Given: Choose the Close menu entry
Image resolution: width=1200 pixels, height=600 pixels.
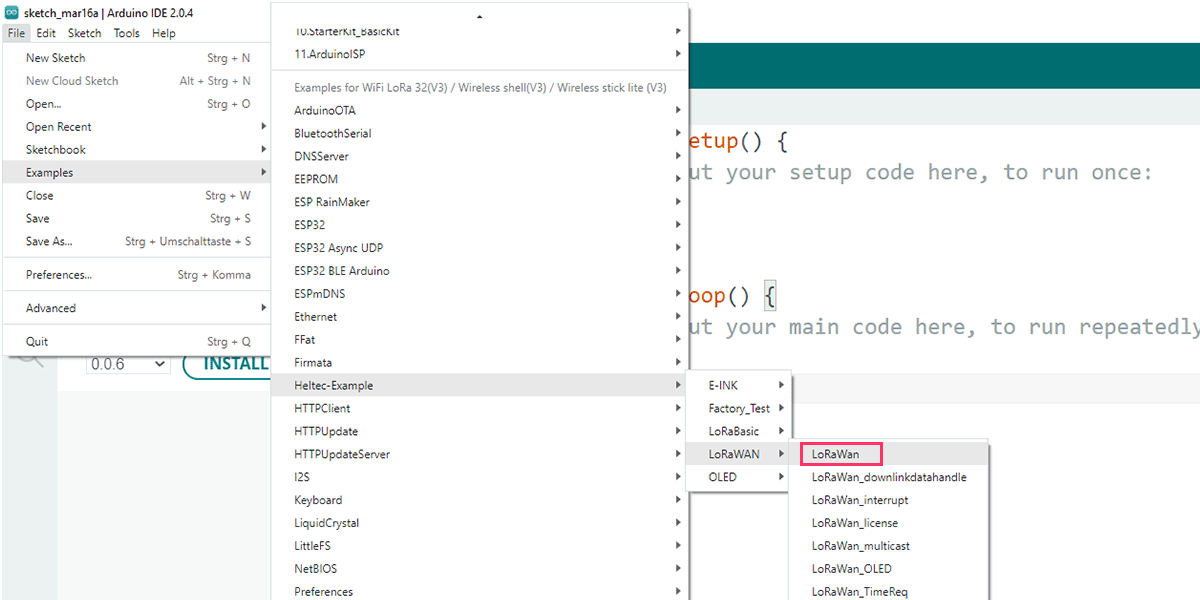Looking at the screenshot, I should tap(136, 196).
